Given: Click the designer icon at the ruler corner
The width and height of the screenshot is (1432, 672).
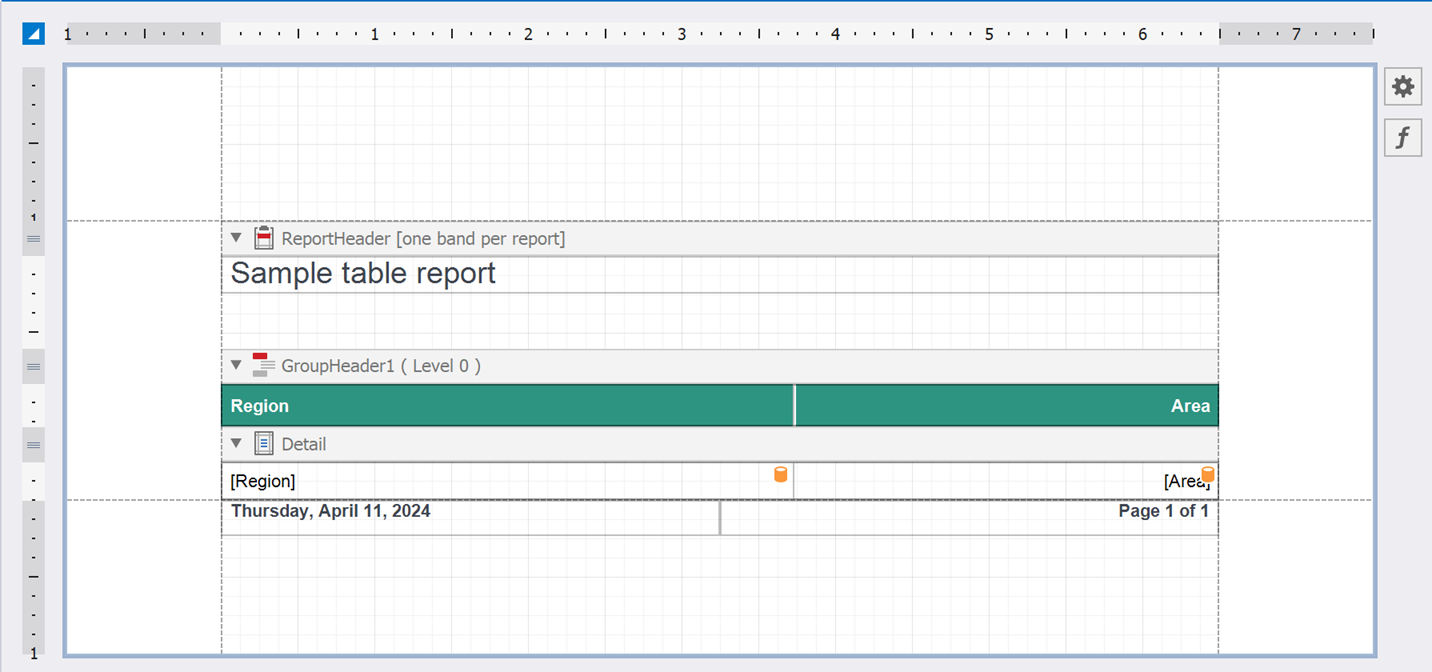Looking at the screenshot, I should [x=33, y=33].
